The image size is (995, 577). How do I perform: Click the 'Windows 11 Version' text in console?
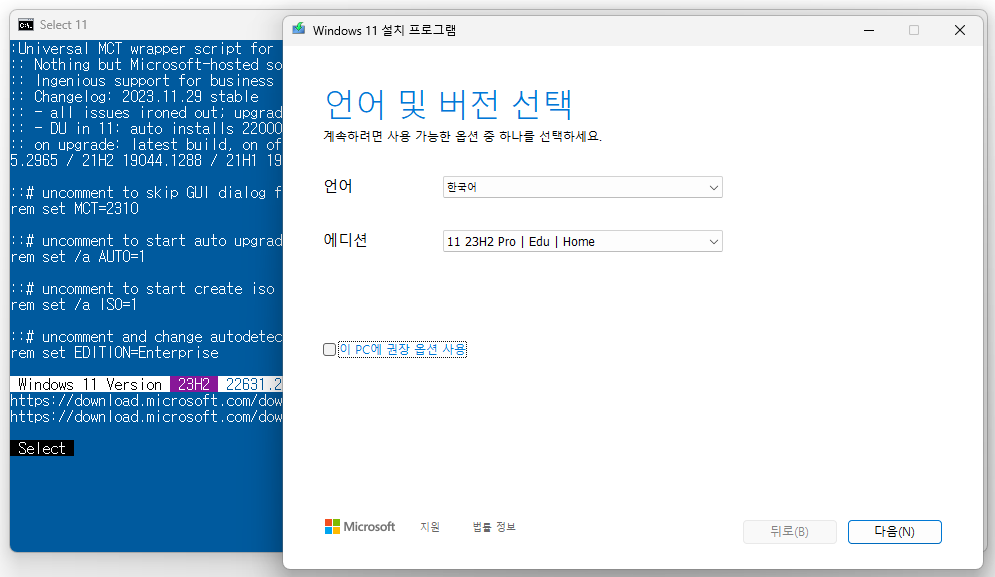click(89, 385)
